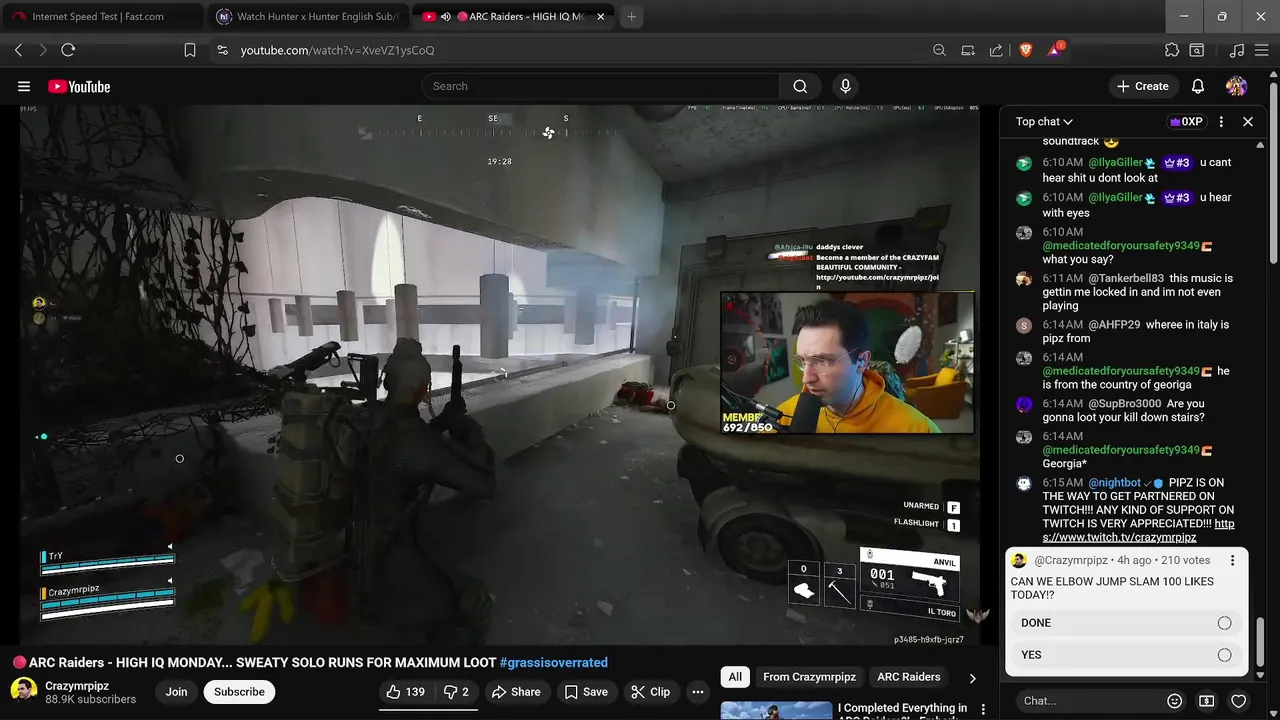
Task: Open poll three-dot menu
Action: [x=1232, y=561]
